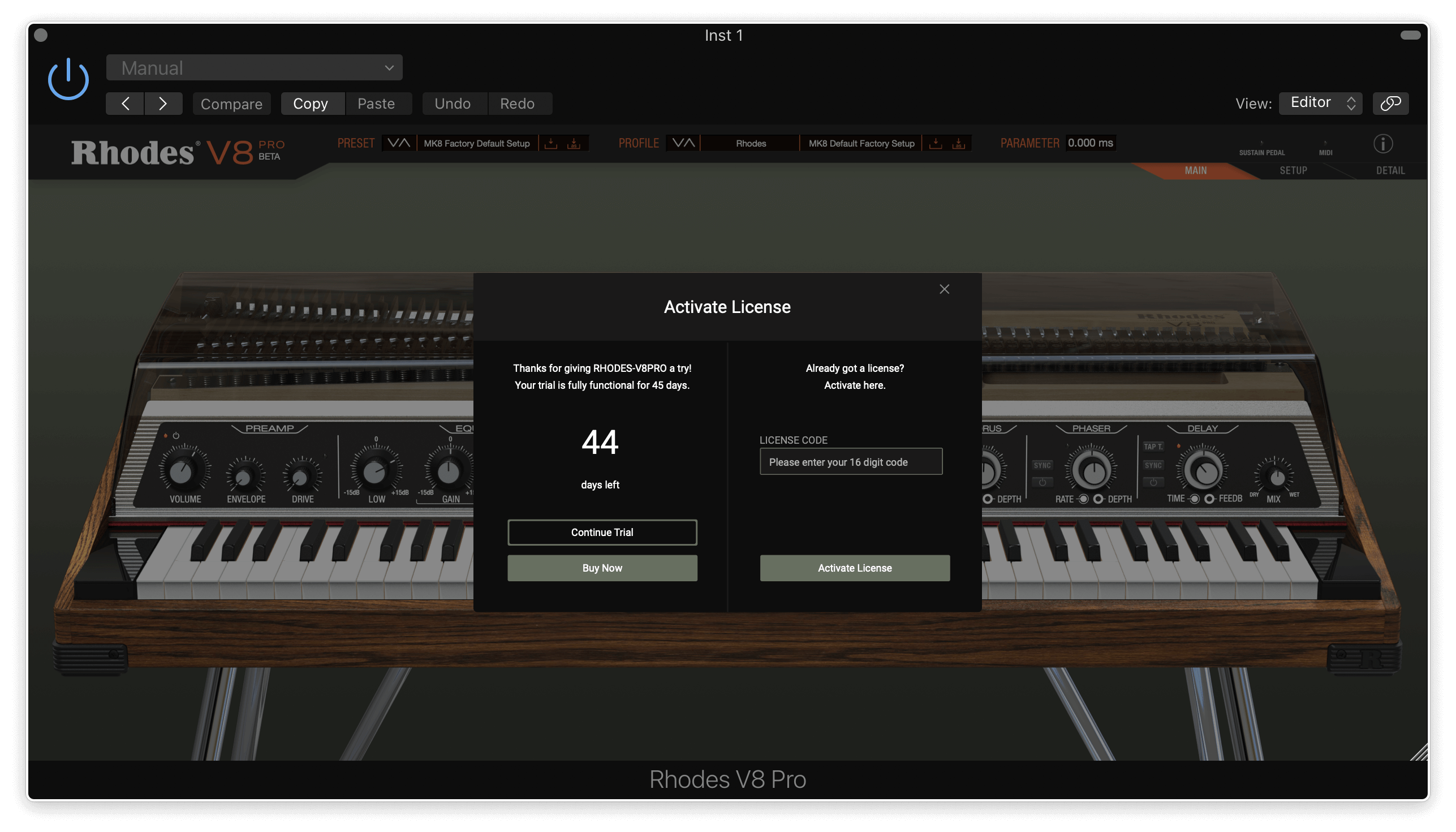Toggle the phaser SYNC button
This screenshot has width=1456, height=832.
pyautogui.click(x=1042, y=465)
